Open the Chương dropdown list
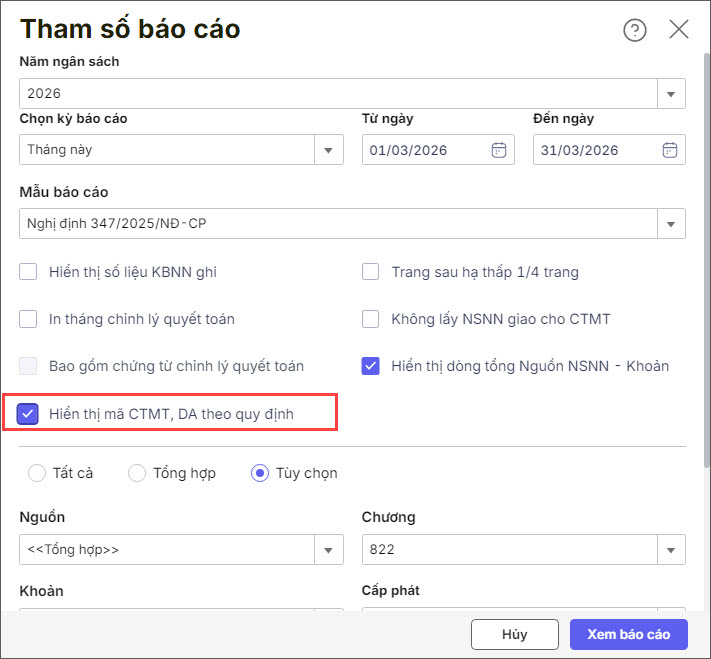711x659 pixels. (x=671, y=550)
